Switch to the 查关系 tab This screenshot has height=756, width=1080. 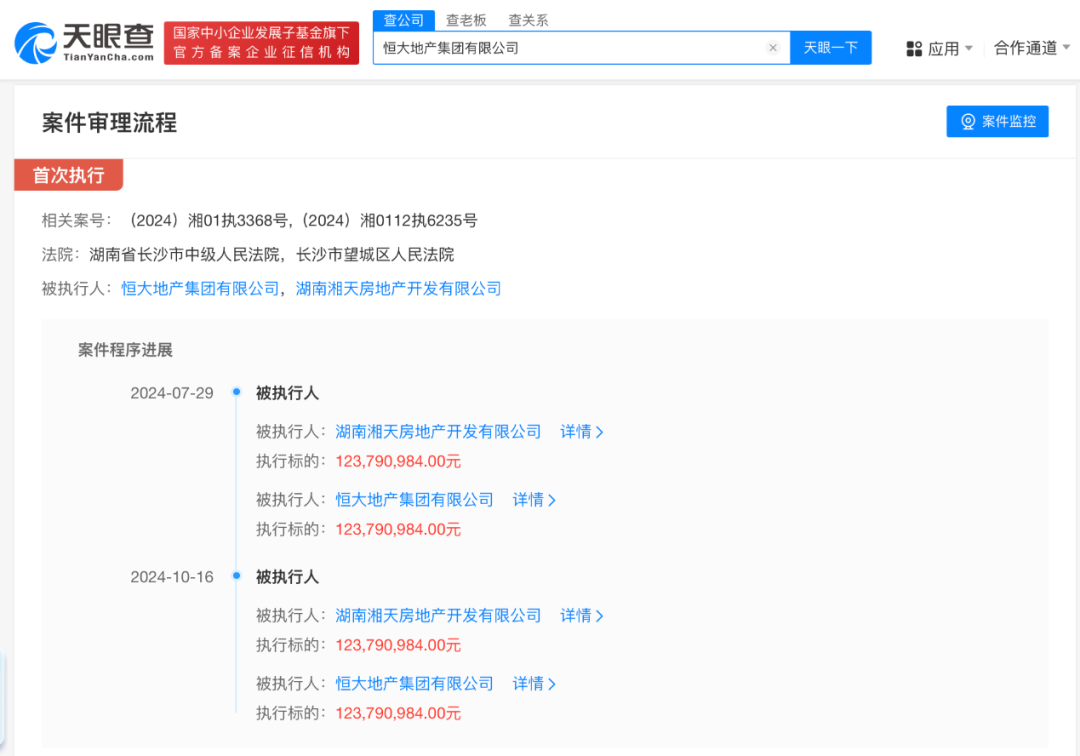click(x=528, y=20)
